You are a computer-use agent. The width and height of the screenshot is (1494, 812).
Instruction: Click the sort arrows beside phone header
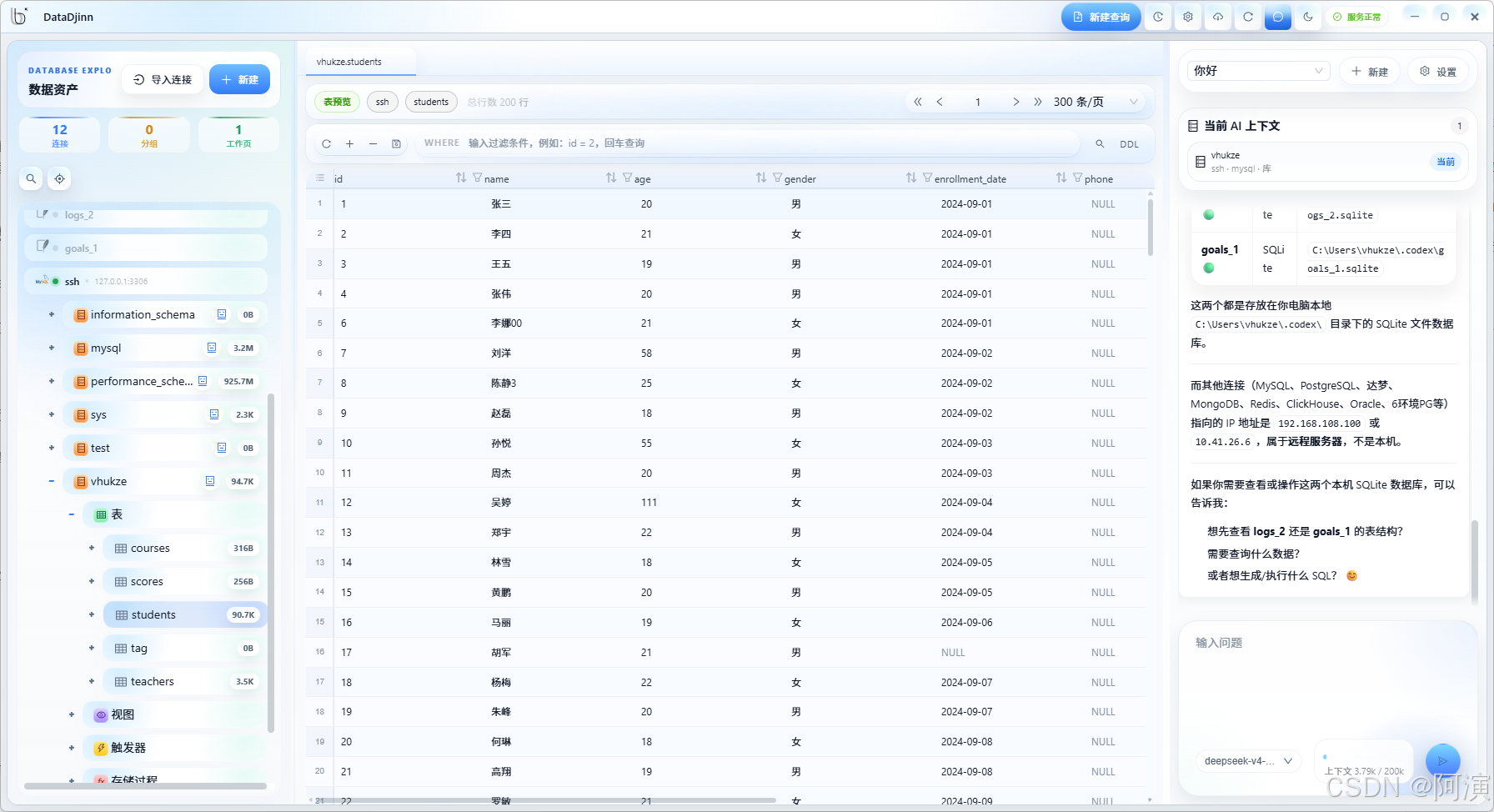[x=1061, y=178]
